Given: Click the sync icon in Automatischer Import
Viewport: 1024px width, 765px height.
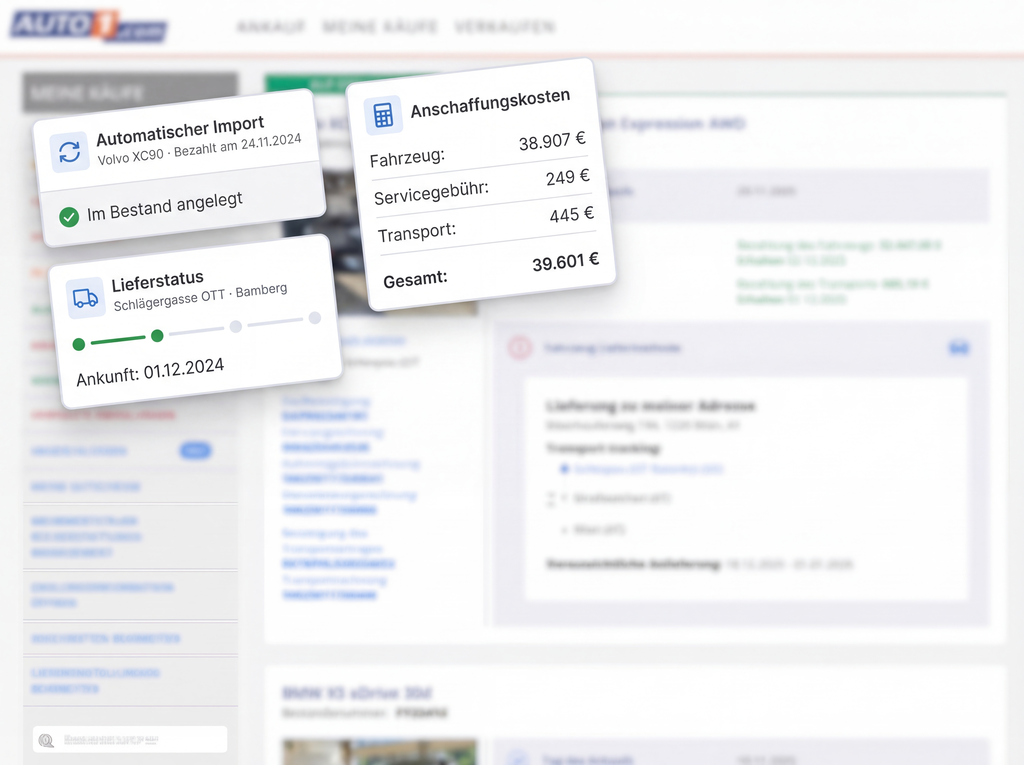Looking at the screenshot, I should coord(69,152).
